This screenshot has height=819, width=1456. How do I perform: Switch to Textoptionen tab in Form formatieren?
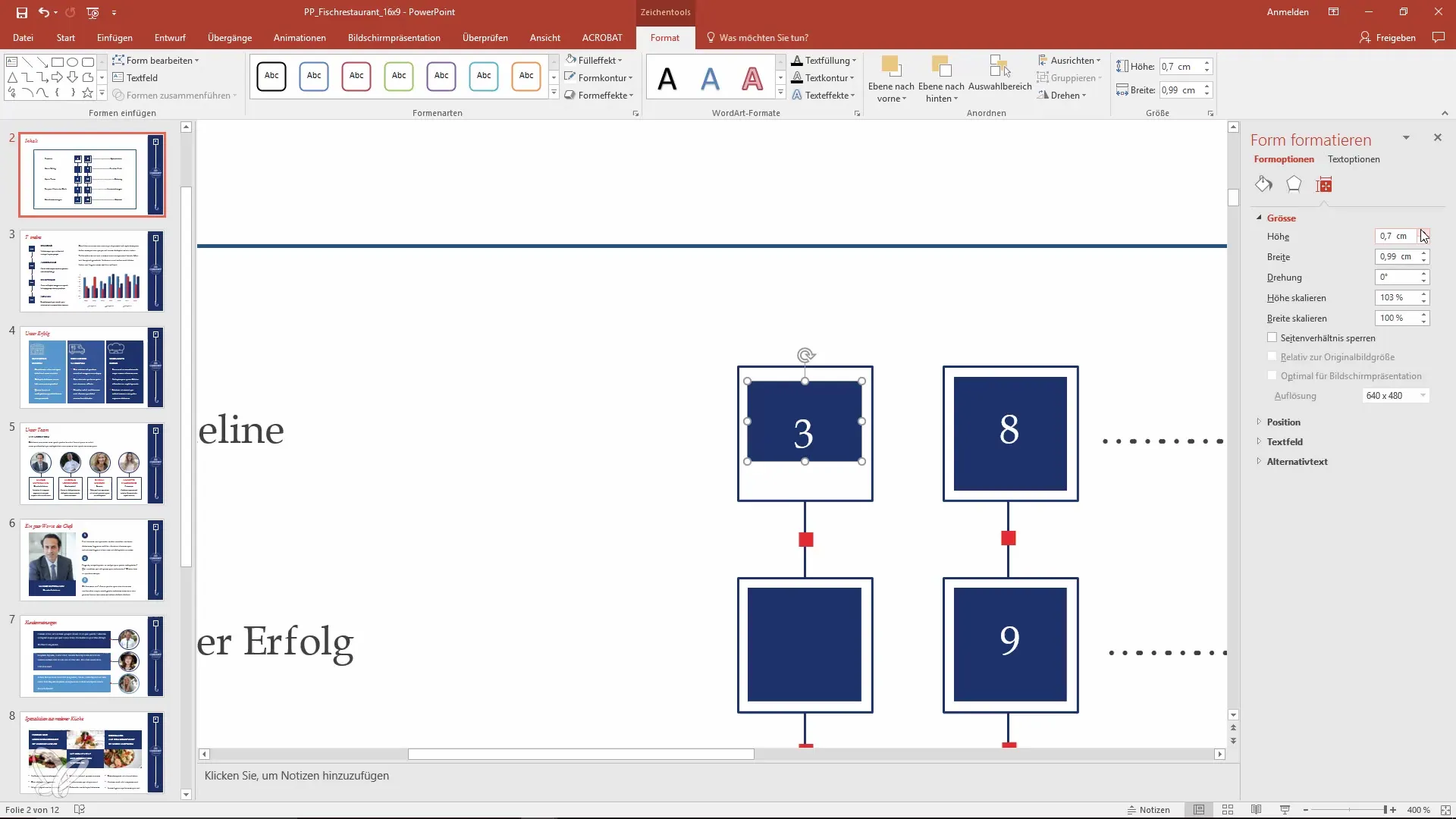pyautogui.click(x=1354, y=159)
